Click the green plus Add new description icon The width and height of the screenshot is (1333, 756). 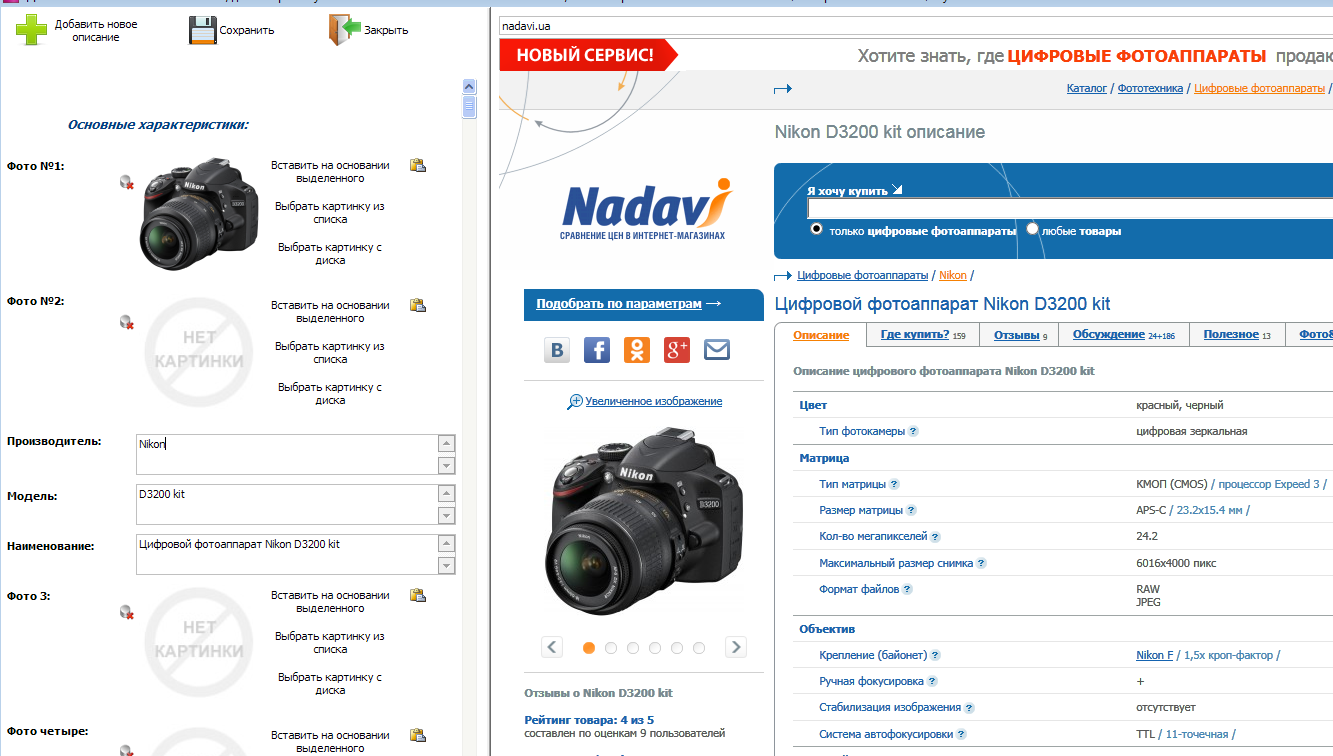31,30
